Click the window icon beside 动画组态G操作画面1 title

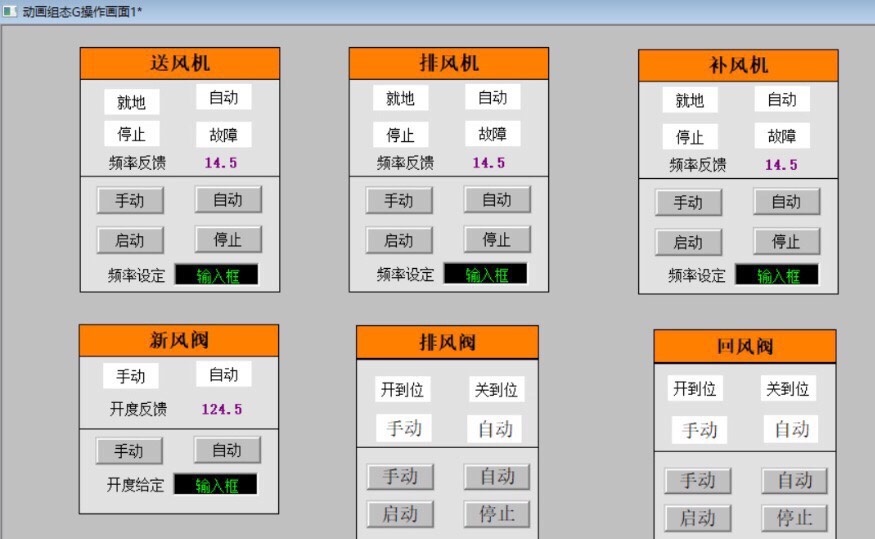point(9,11)
